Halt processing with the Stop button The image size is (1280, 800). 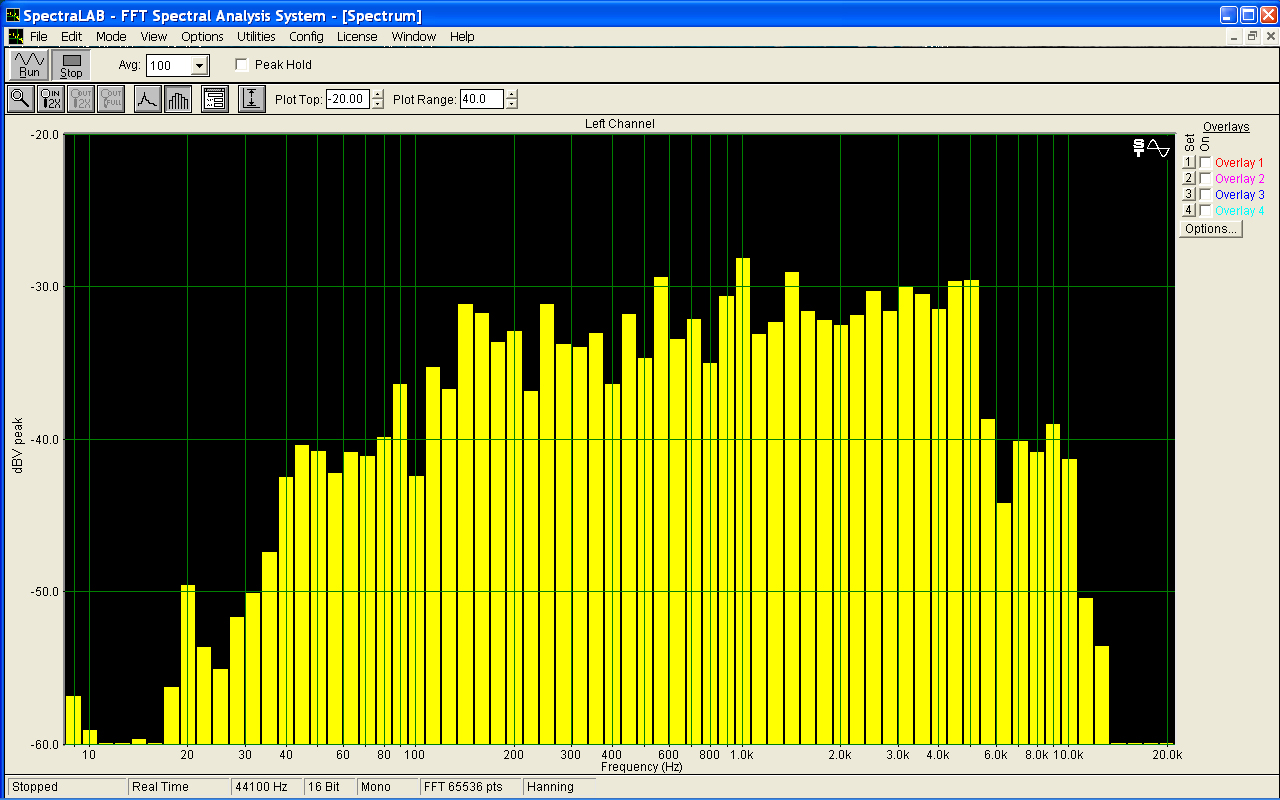pos(71,65)
